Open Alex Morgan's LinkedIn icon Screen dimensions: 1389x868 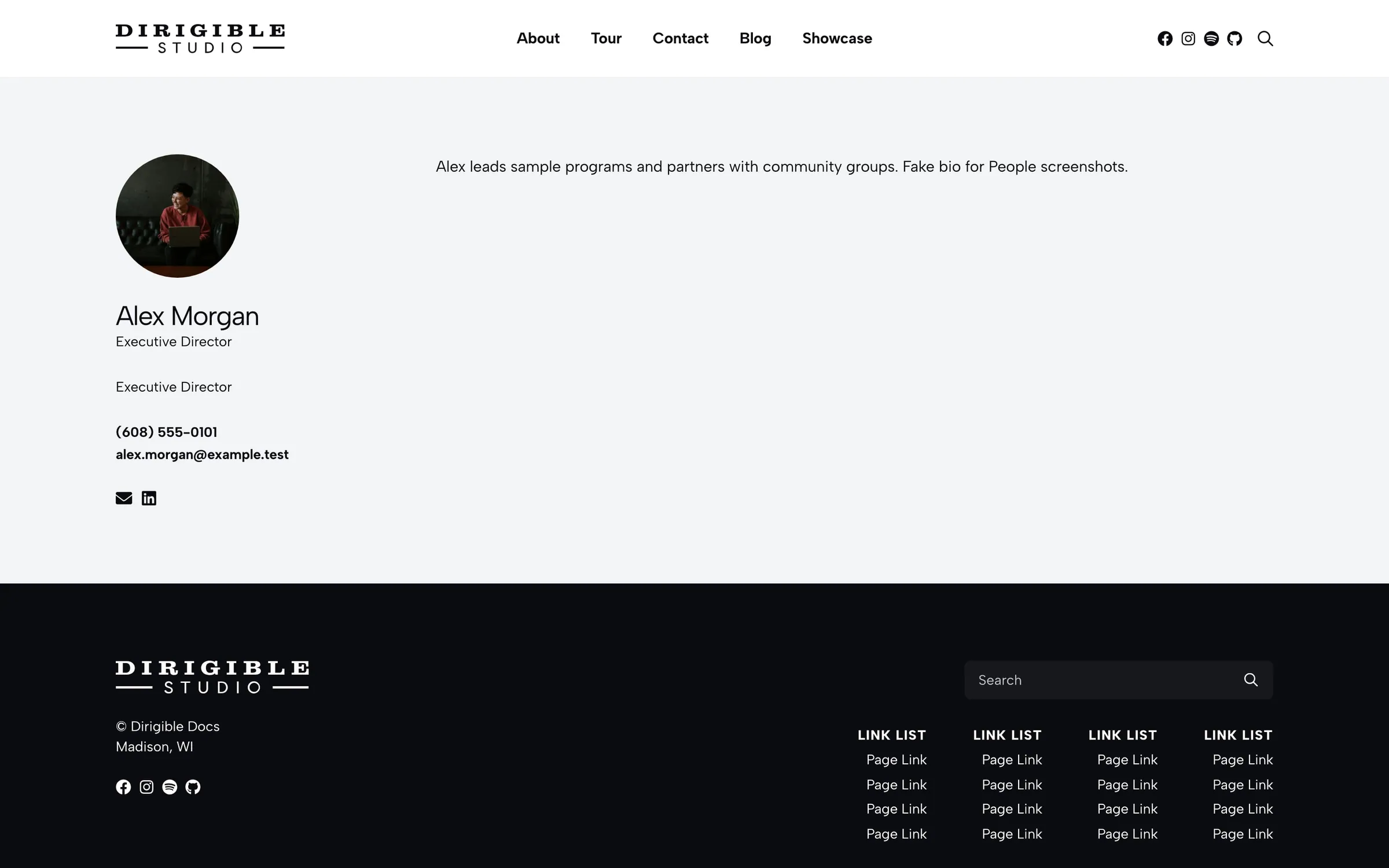[149, 498]
